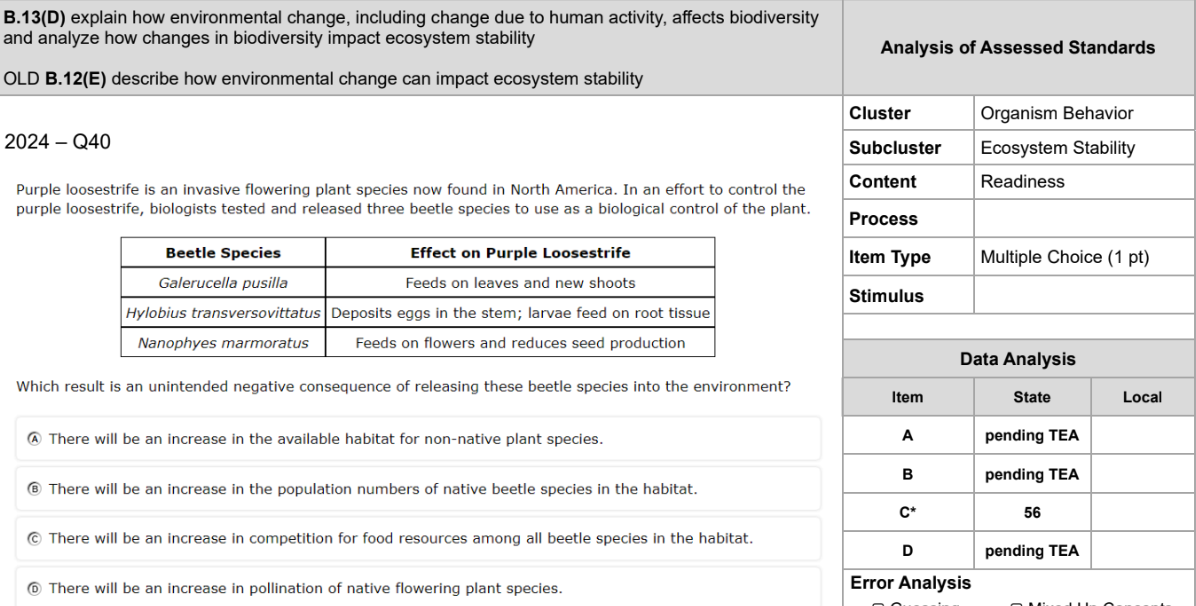Click the Beetle Species column header

(223, 253)
